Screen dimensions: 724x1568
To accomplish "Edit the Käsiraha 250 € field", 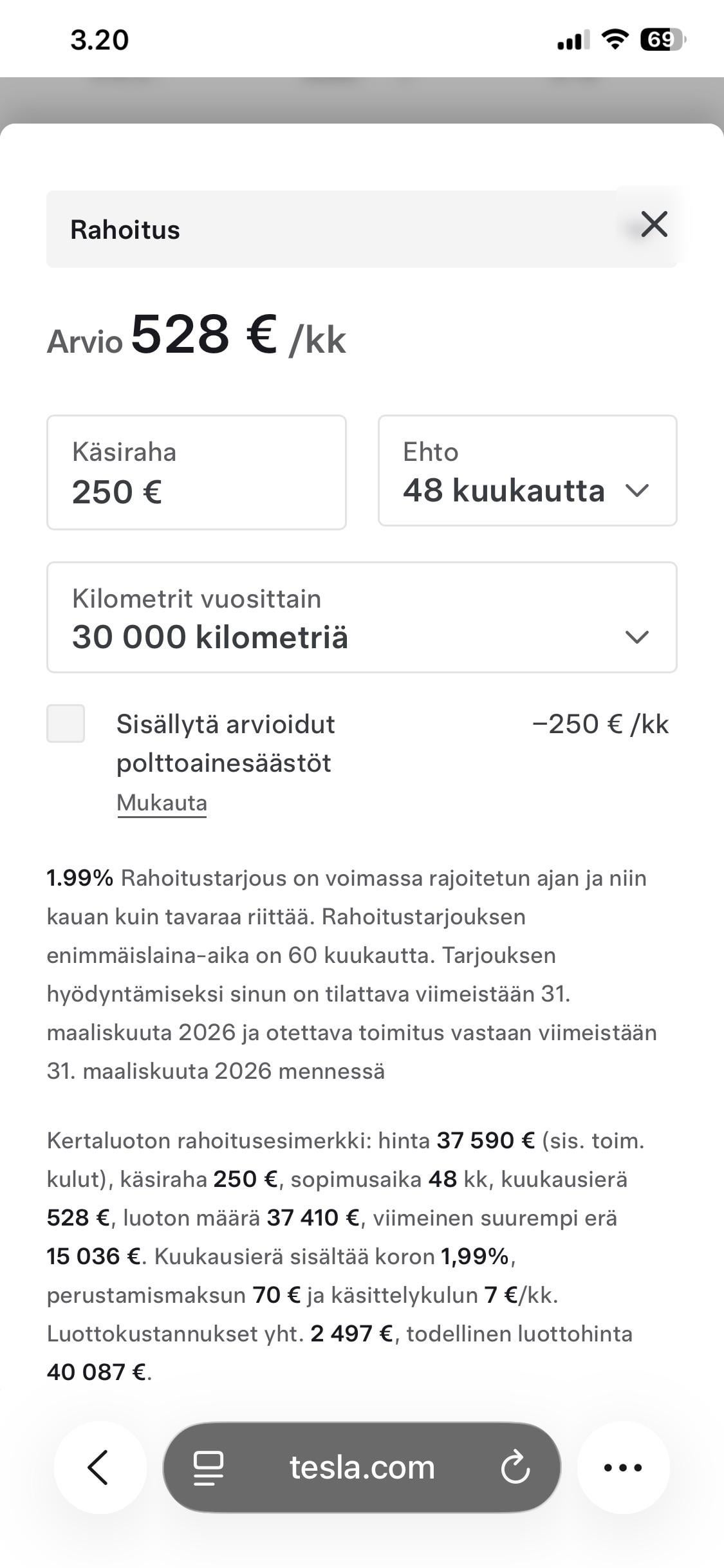I will (196, 473).
